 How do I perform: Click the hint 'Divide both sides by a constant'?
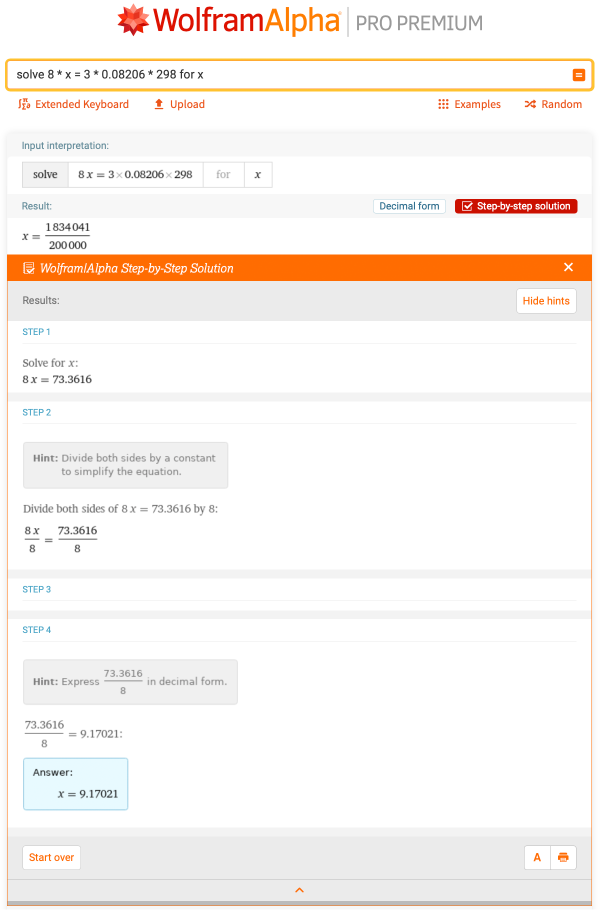(x=125, y=465)
